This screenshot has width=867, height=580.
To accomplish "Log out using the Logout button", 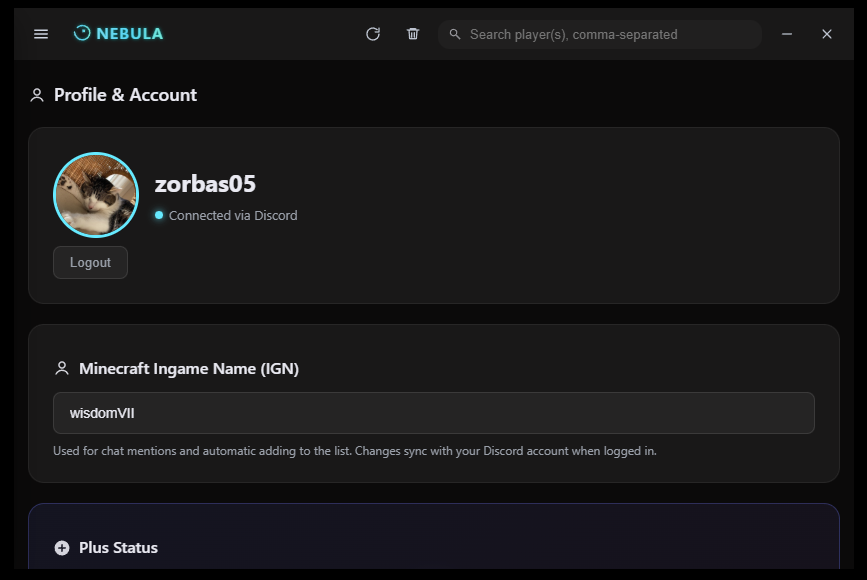I will [x=90, y=262].
